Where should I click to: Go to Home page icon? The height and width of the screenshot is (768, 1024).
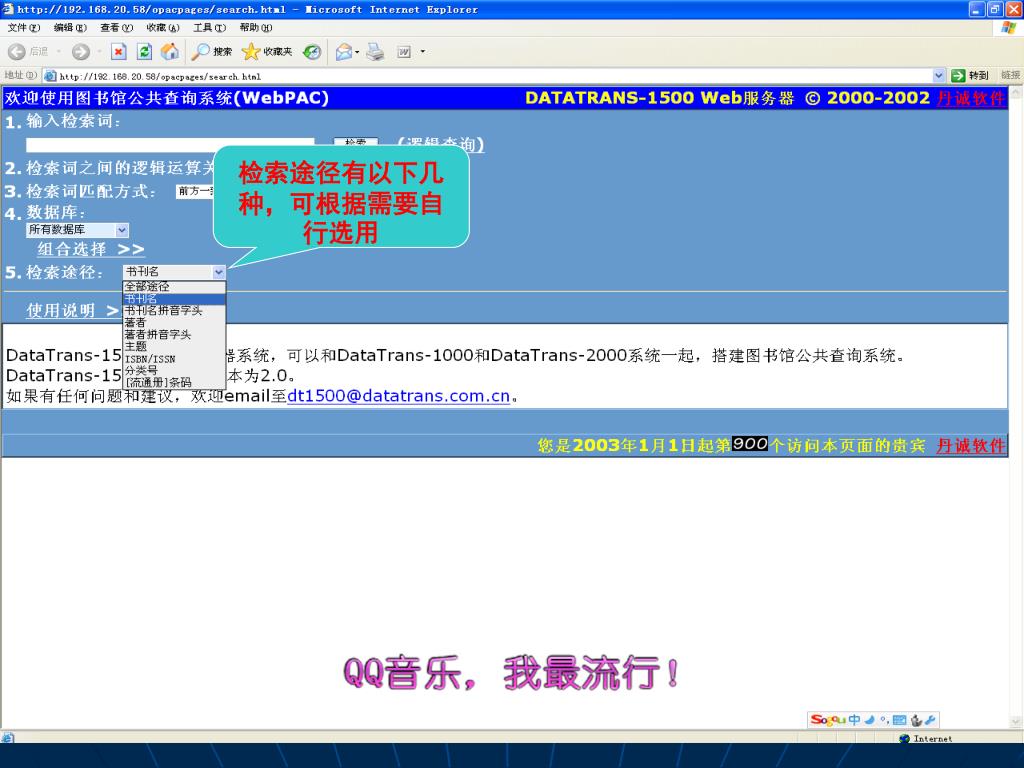click(x=170, y=52)
